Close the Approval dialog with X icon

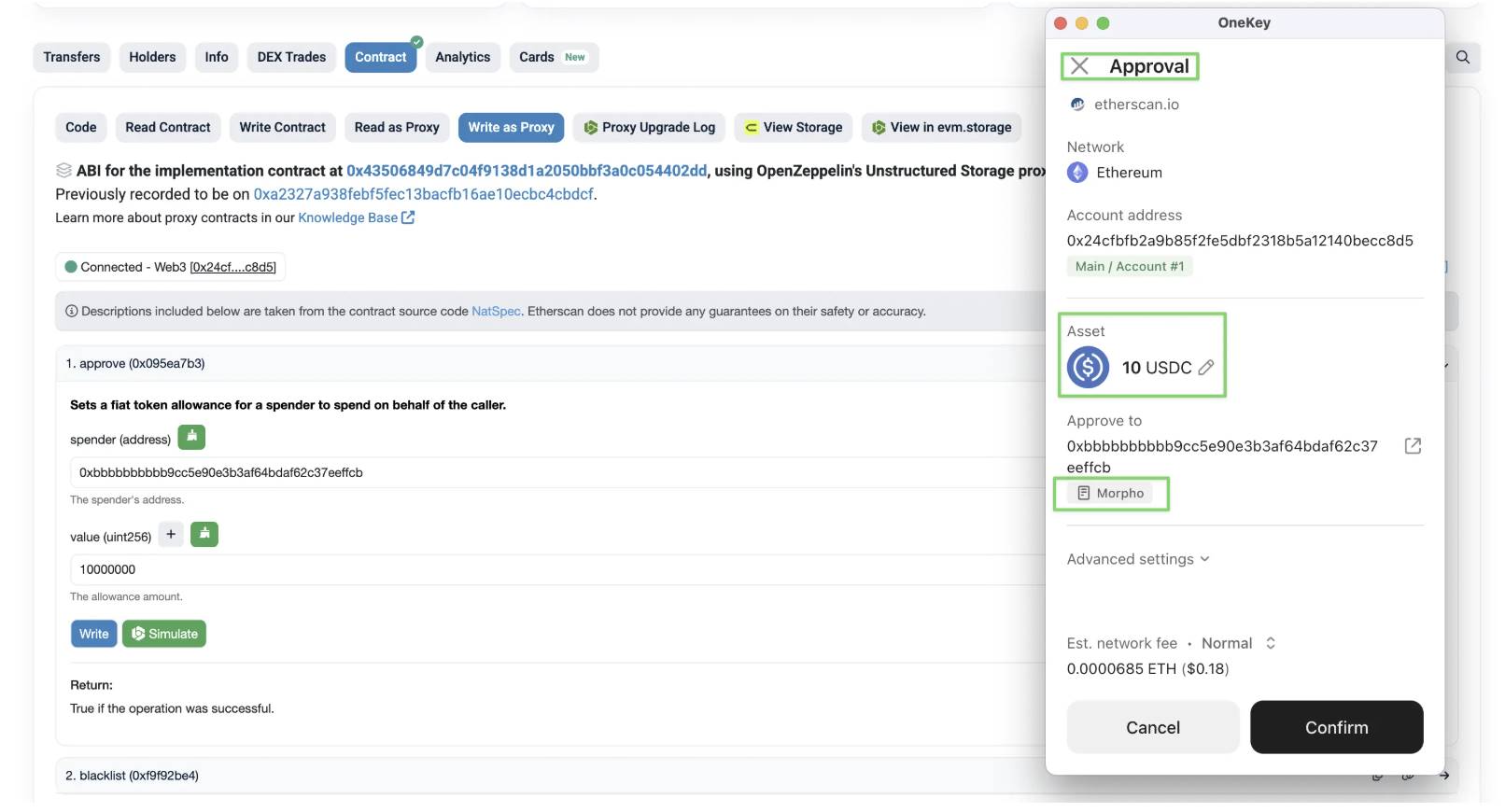pos(1079,66)
